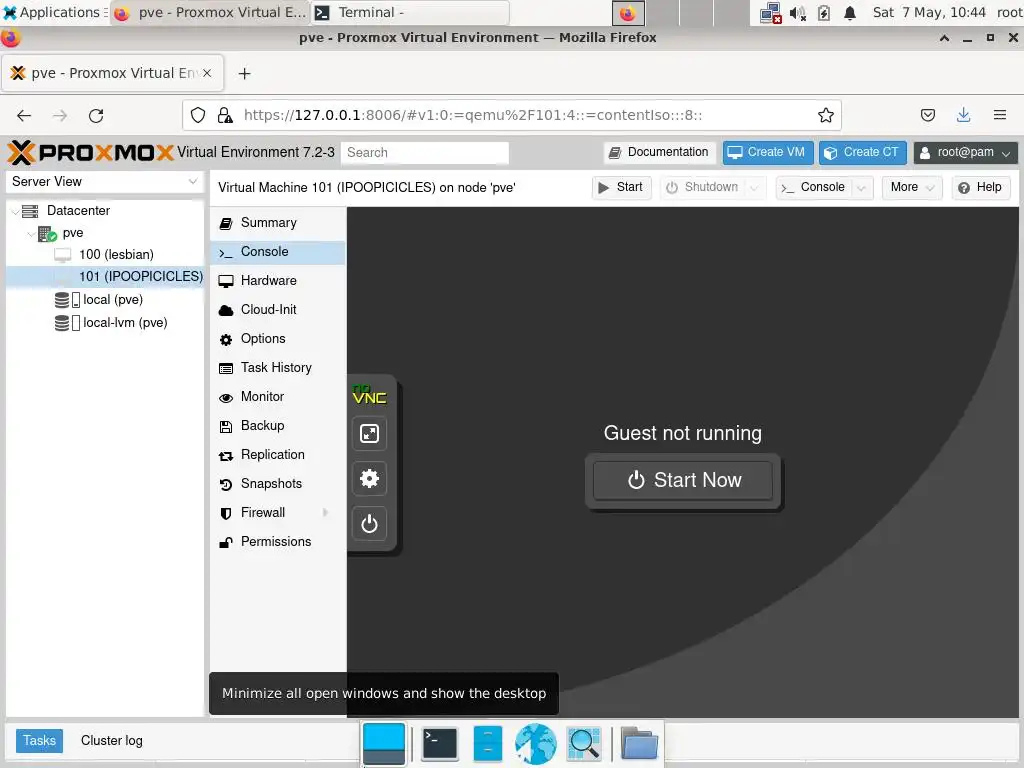The image size is (1024, 768).
Task: Click the Show Desktop dock icon
Action: click(384, 744)
